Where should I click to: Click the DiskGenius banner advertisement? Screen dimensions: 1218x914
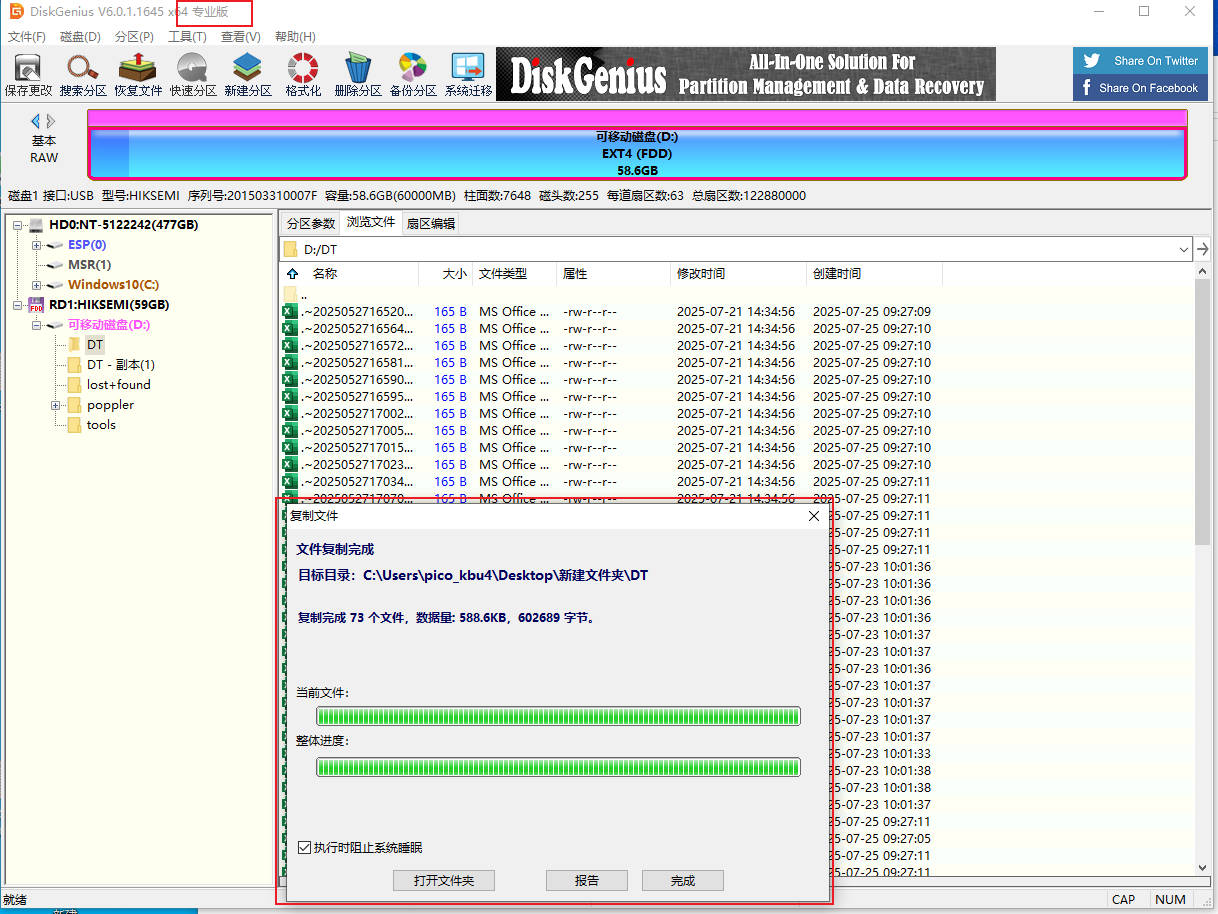click(746, 74)
